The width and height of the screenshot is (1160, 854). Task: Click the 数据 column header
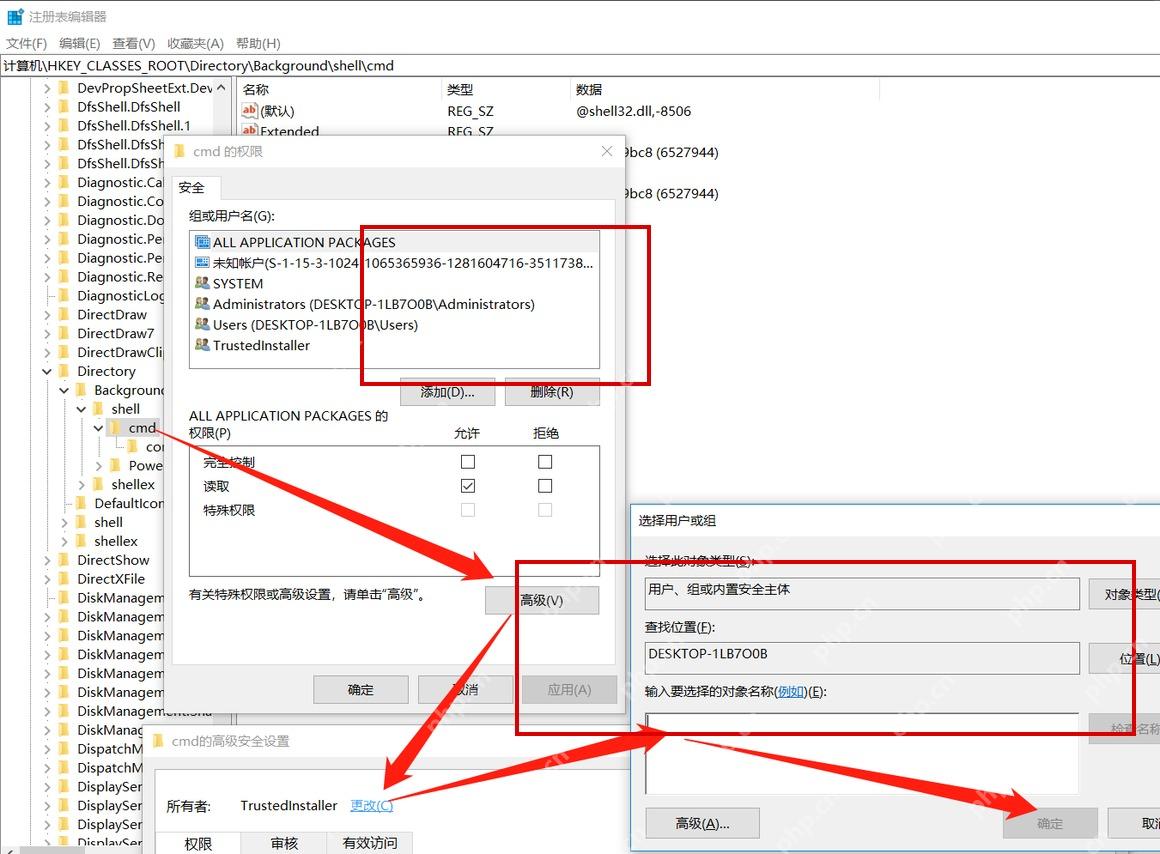(725, 90)
